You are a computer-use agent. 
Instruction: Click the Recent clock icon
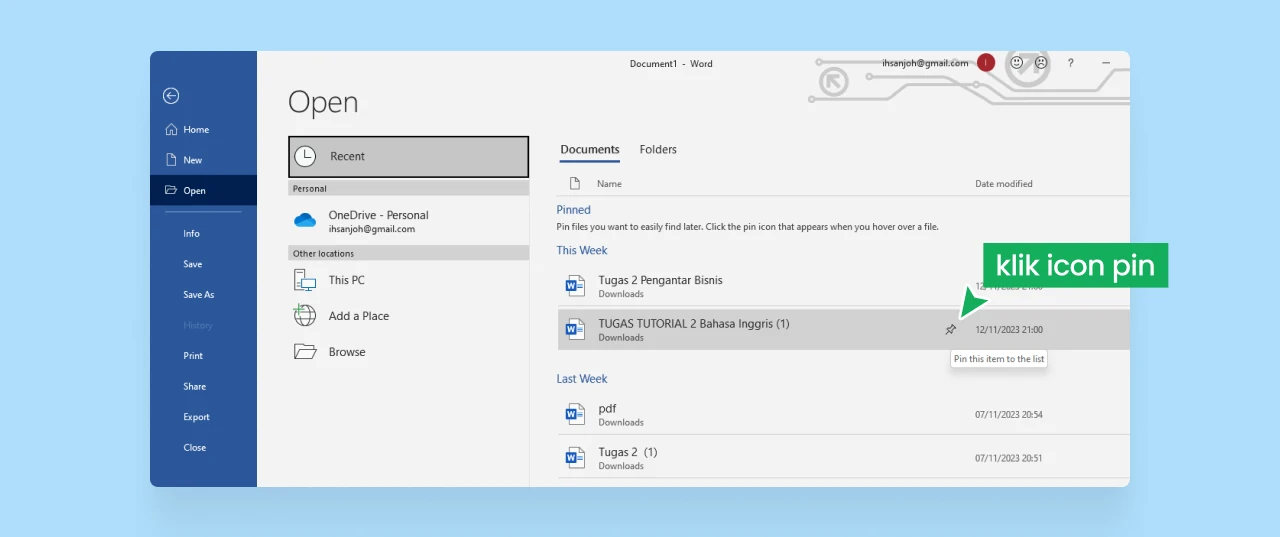[x=306, y=156]
